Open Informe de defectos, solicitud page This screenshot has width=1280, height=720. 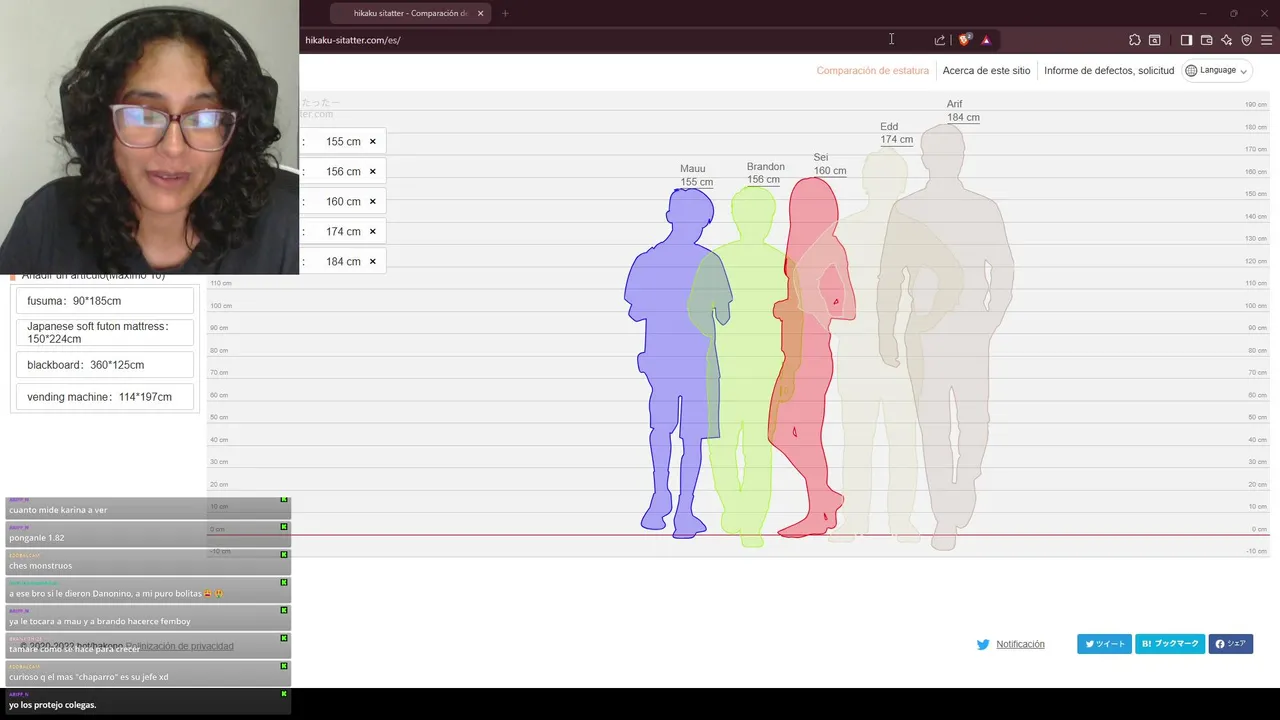pyautogui.click(x=1109, y=71)
